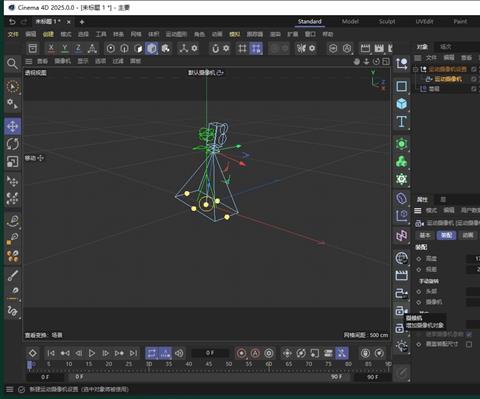The width and height of the screenshot is (480, 399).
Task: Collapse the top object tree row
Action: (415, 69)
